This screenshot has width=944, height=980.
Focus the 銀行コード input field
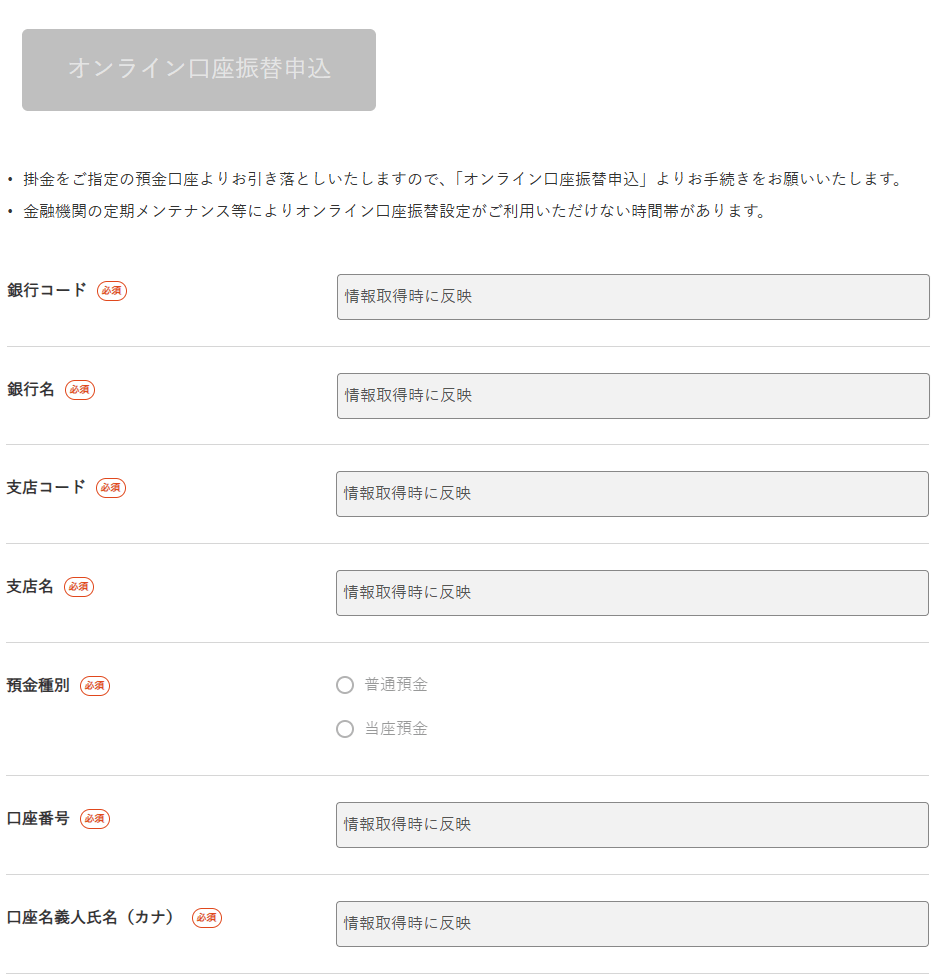pyautogui.click(x=632, y=297)
